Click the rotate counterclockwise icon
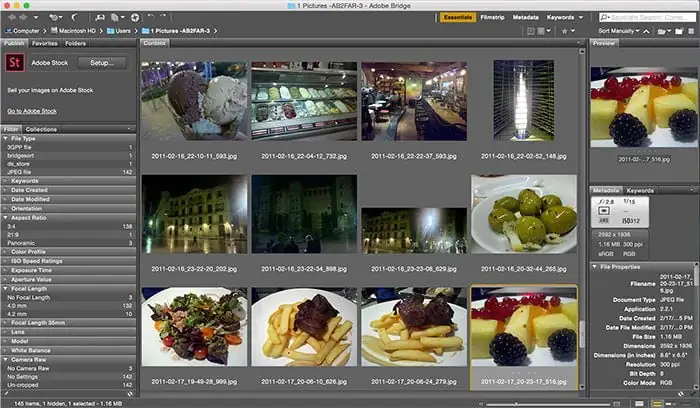700x408 pixels. 150,17
